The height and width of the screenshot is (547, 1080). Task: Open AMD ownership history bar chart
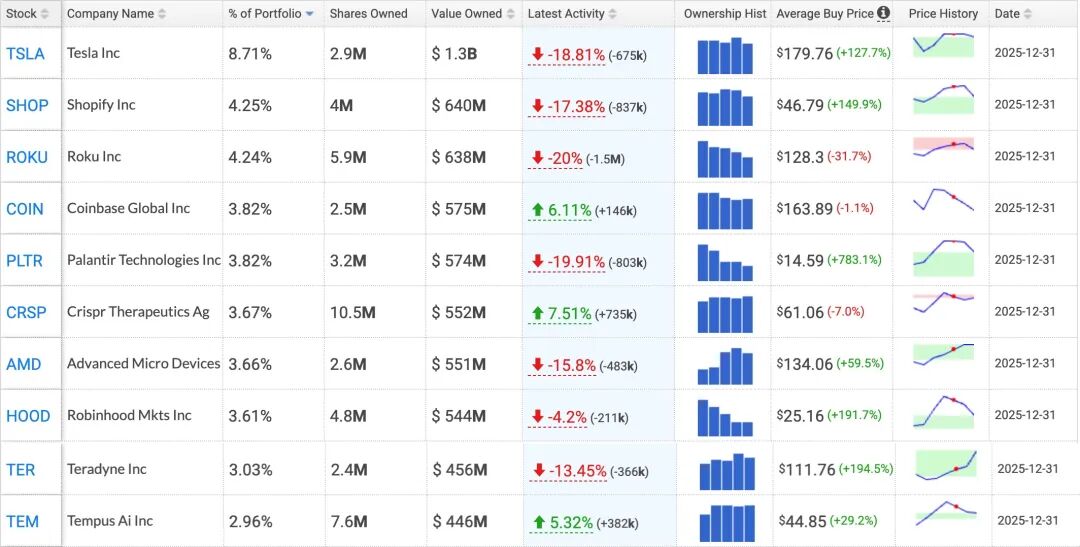click(x=725, y=366)
